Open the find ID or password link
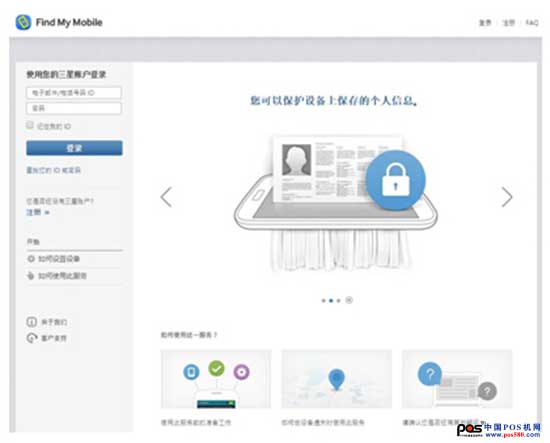 pos(54,170)
